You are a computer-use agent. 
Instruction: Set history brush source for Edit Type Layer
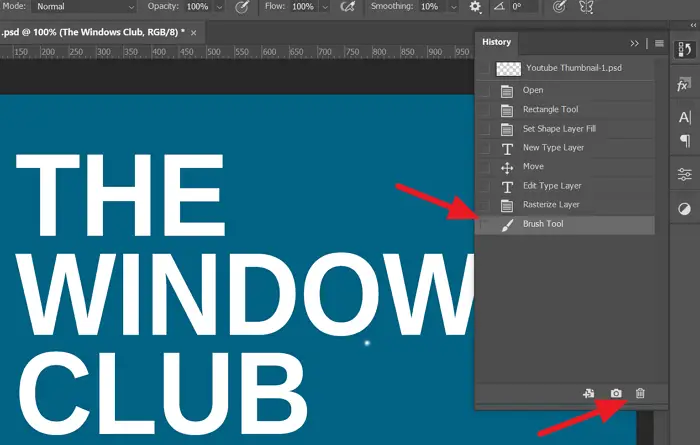[x=484, y=186]
